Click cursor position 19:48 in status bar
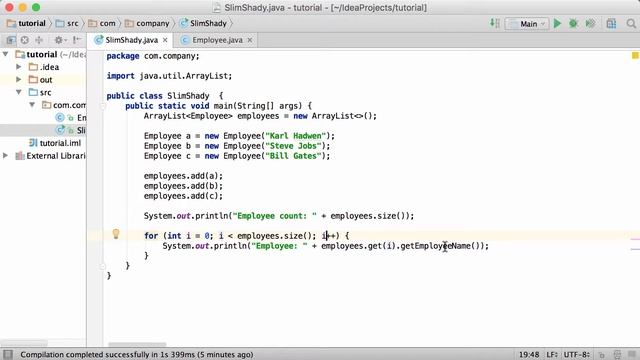The height and width of the screenshot is (360, 640). [x=529, y=355]
